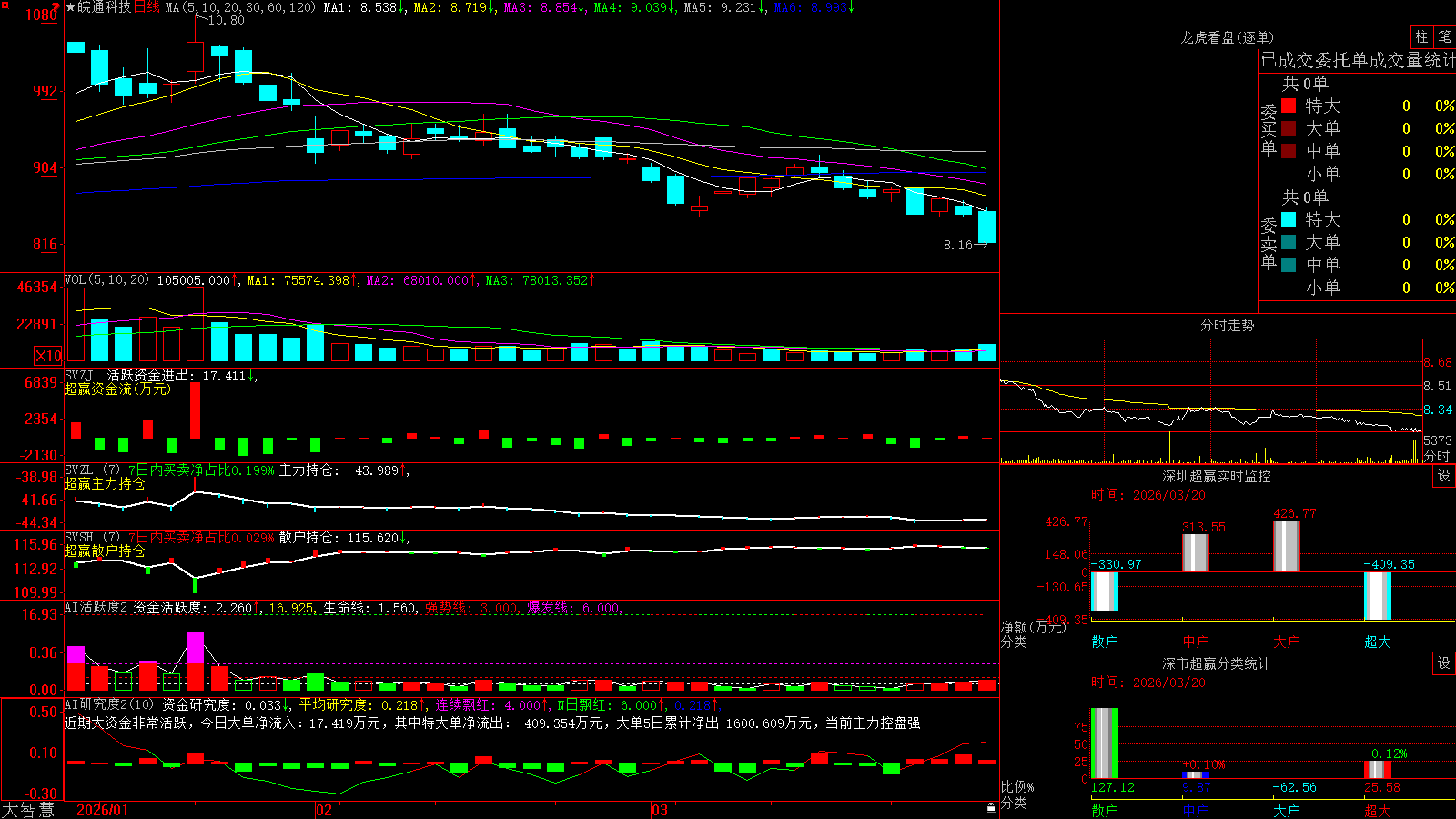This screenshot has width=1456, height=819.
Task: Click the 主力持仓: -43.989 value
Action: [x=339, y=470]
